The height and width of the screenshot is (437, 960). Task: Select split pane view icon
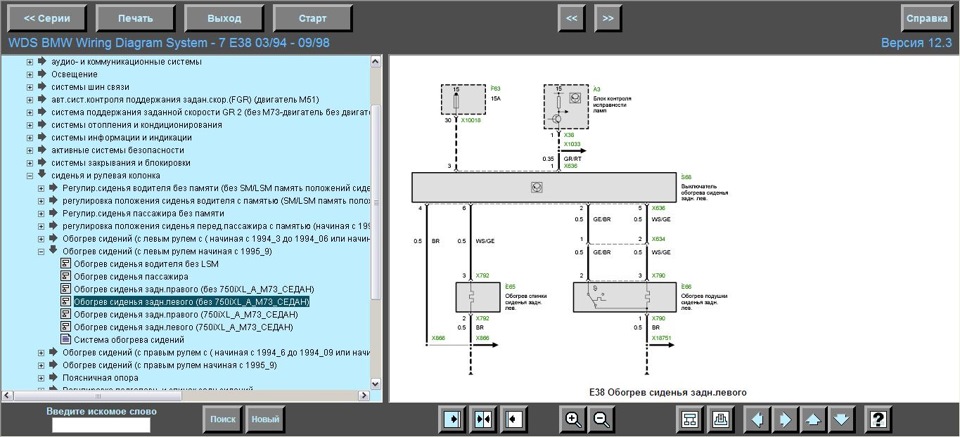tap(484, 419)
